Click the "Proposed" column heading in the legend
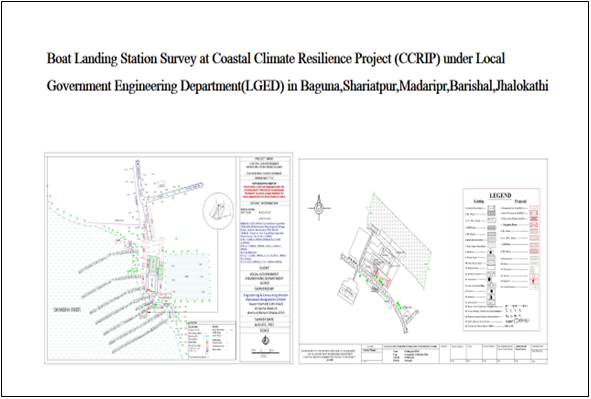Viewport: 591px width, 399px height. (x=521, y=202)
